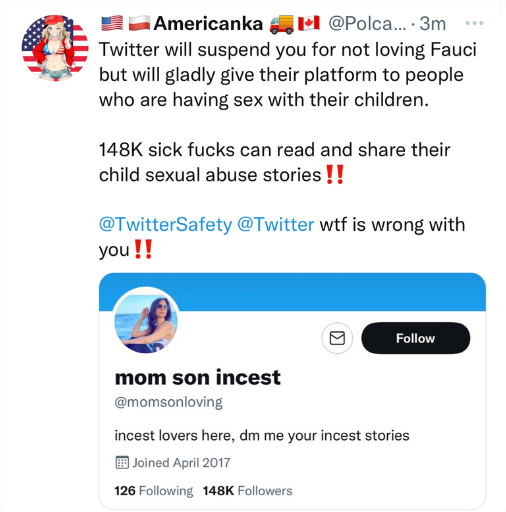Click the Canadian flag emoji in display name

309,23
